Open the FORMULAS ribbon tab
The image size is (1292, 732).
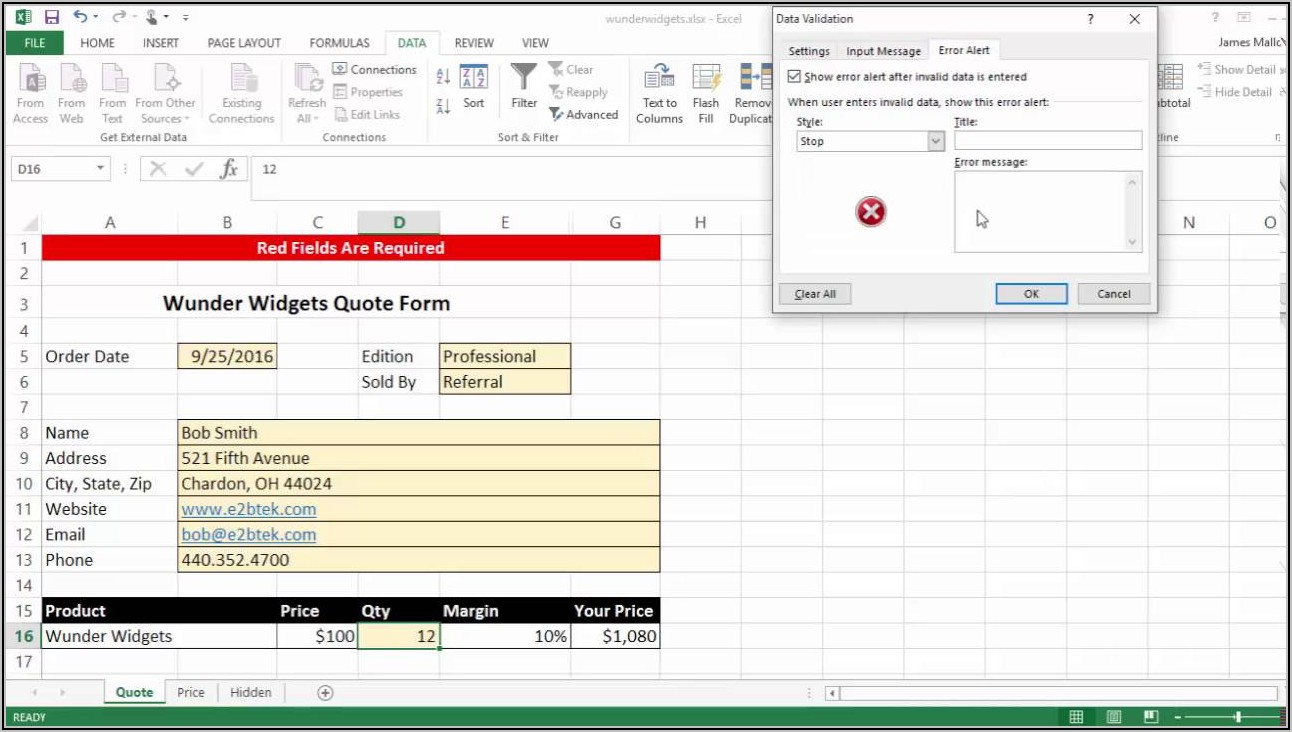[339, 43]
